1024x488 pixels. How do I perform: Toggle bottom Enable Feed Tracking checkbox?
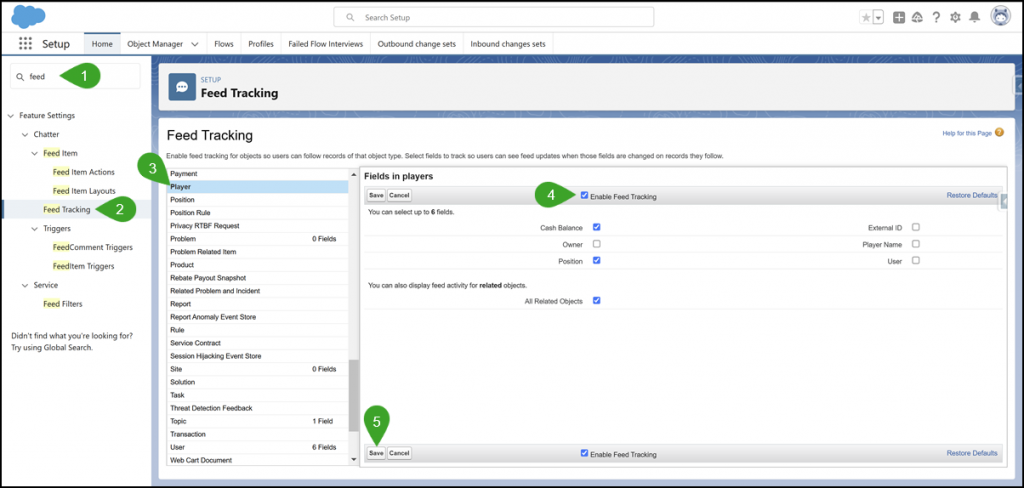tap(584, 453)
